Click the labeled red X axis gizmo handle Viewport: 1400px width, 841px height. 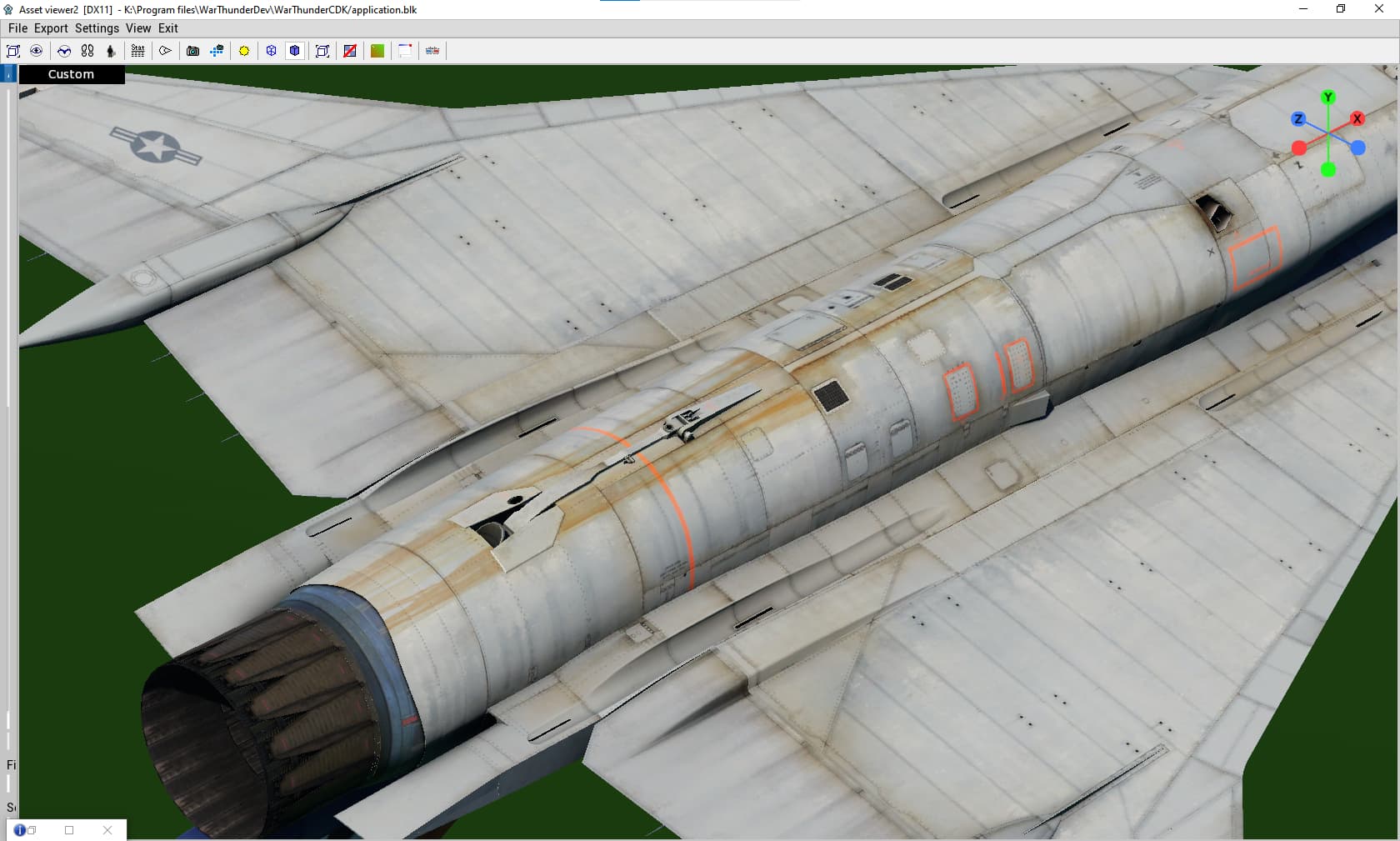coord(1357,119)
